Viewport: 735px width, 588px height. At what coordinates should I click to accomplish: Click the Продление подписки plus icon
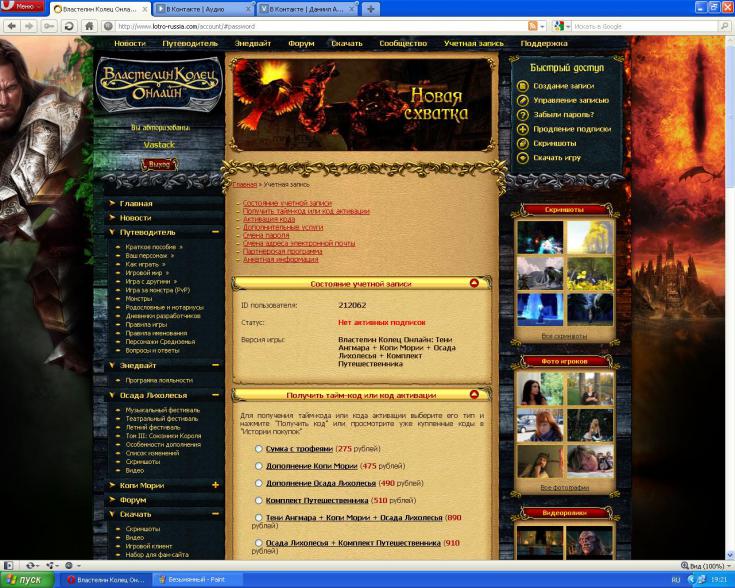pyautogui.click(x=522, y=129)
